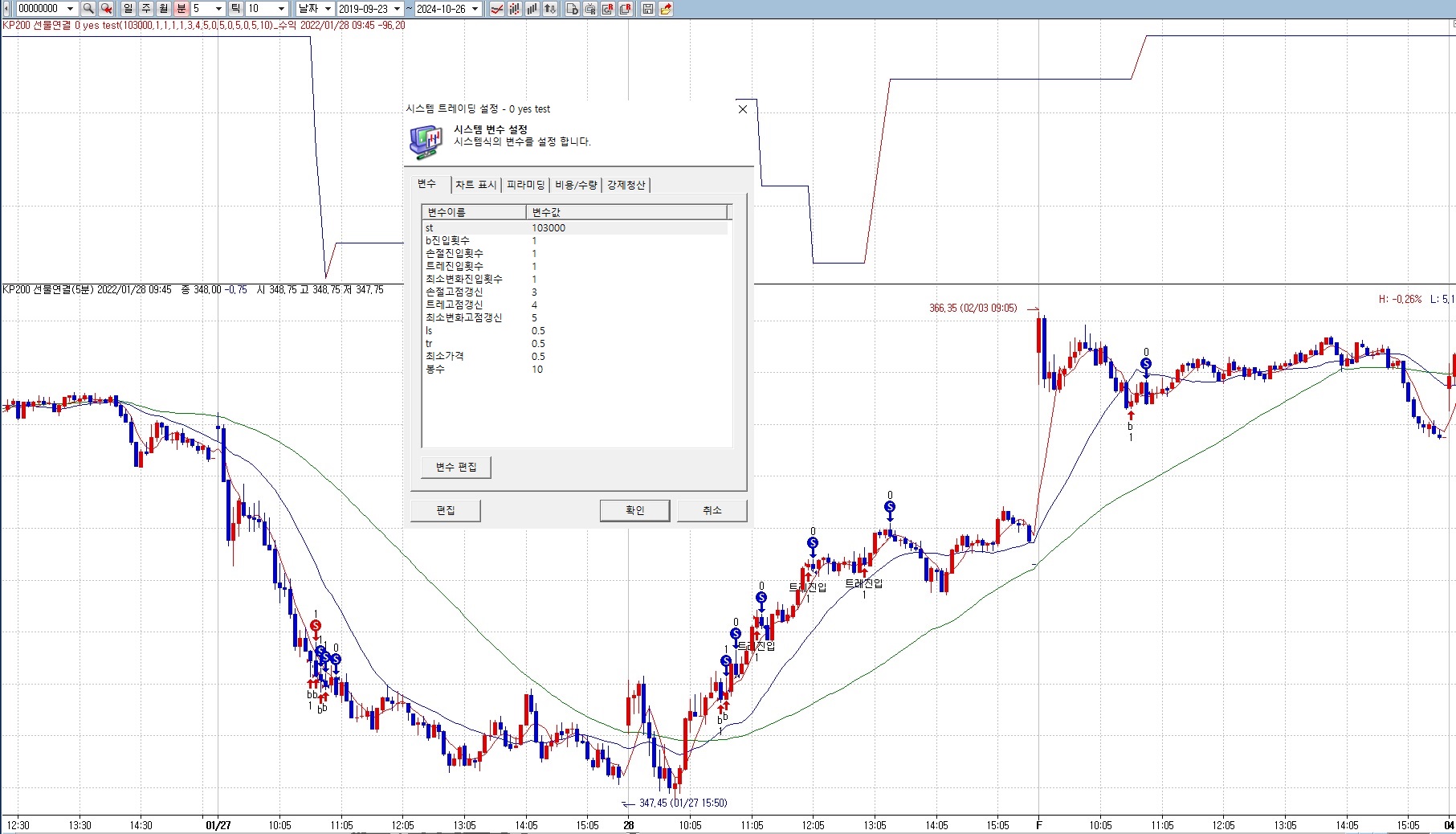The image size is (1456, 834).
Task: Open the symbol code 00000000 dropdown
Action: click(x=70, y=9)
